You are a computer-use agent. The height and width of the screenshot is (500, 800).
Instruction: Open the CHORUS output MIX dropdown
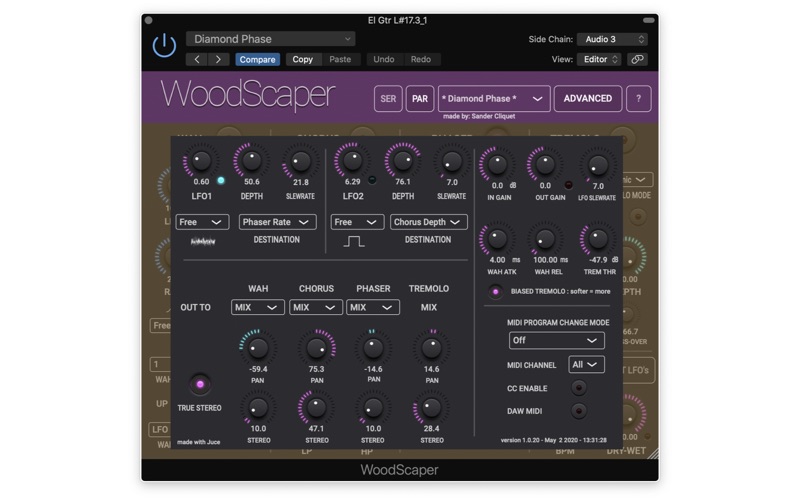tap(316, 307)
